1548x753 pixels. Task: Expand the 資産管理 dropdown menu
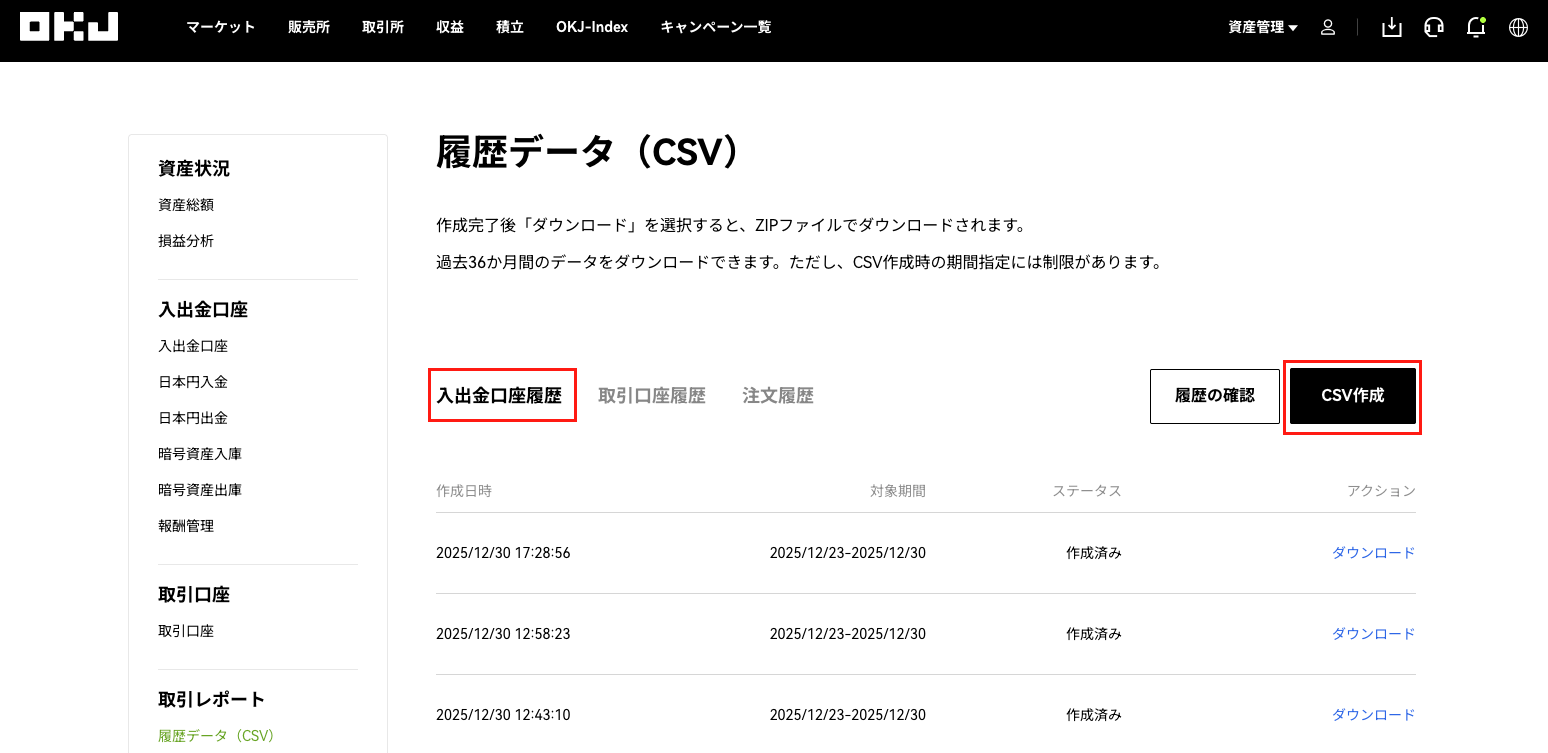pos(1262,28)
